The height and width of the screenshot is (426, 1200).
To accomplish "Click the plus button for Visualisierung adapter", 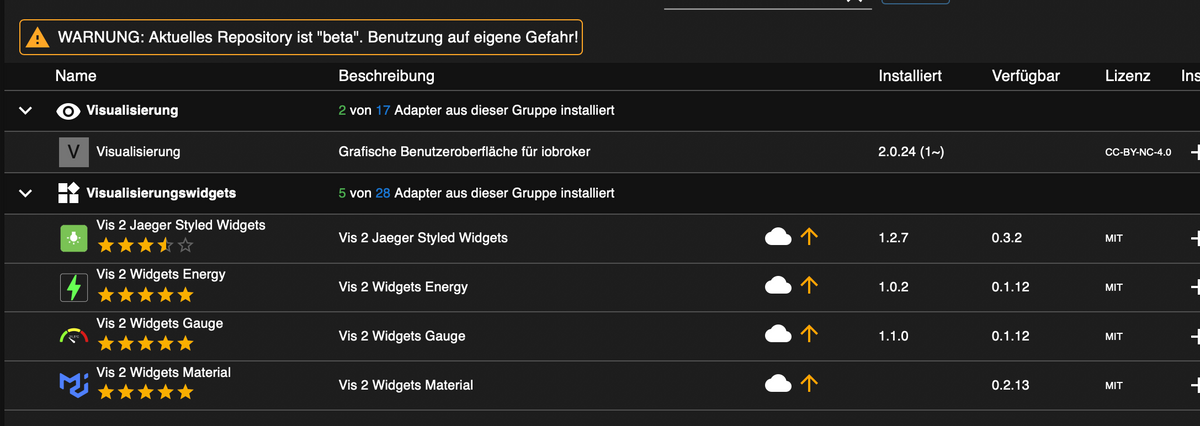I will [x=1194, y=152].
